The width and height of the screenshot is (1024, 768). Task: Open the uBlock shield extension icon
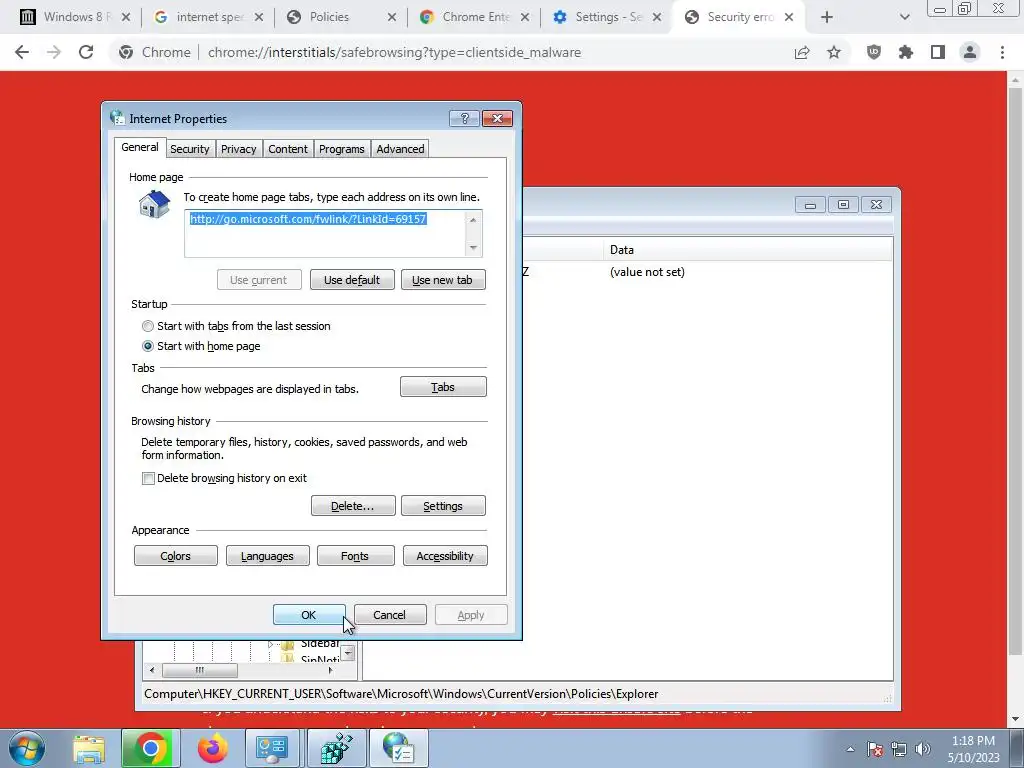pos(874,52)
